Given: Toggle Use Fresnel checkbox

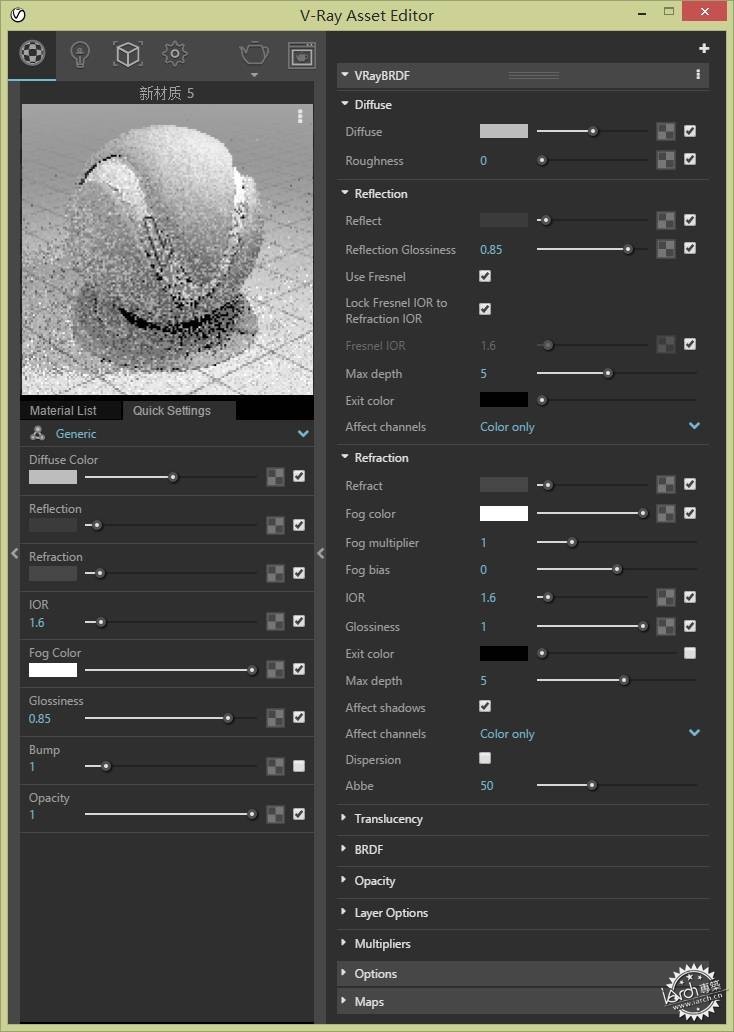Looking at the screenshot, I should pyautogui.click(x=485, y=276).
